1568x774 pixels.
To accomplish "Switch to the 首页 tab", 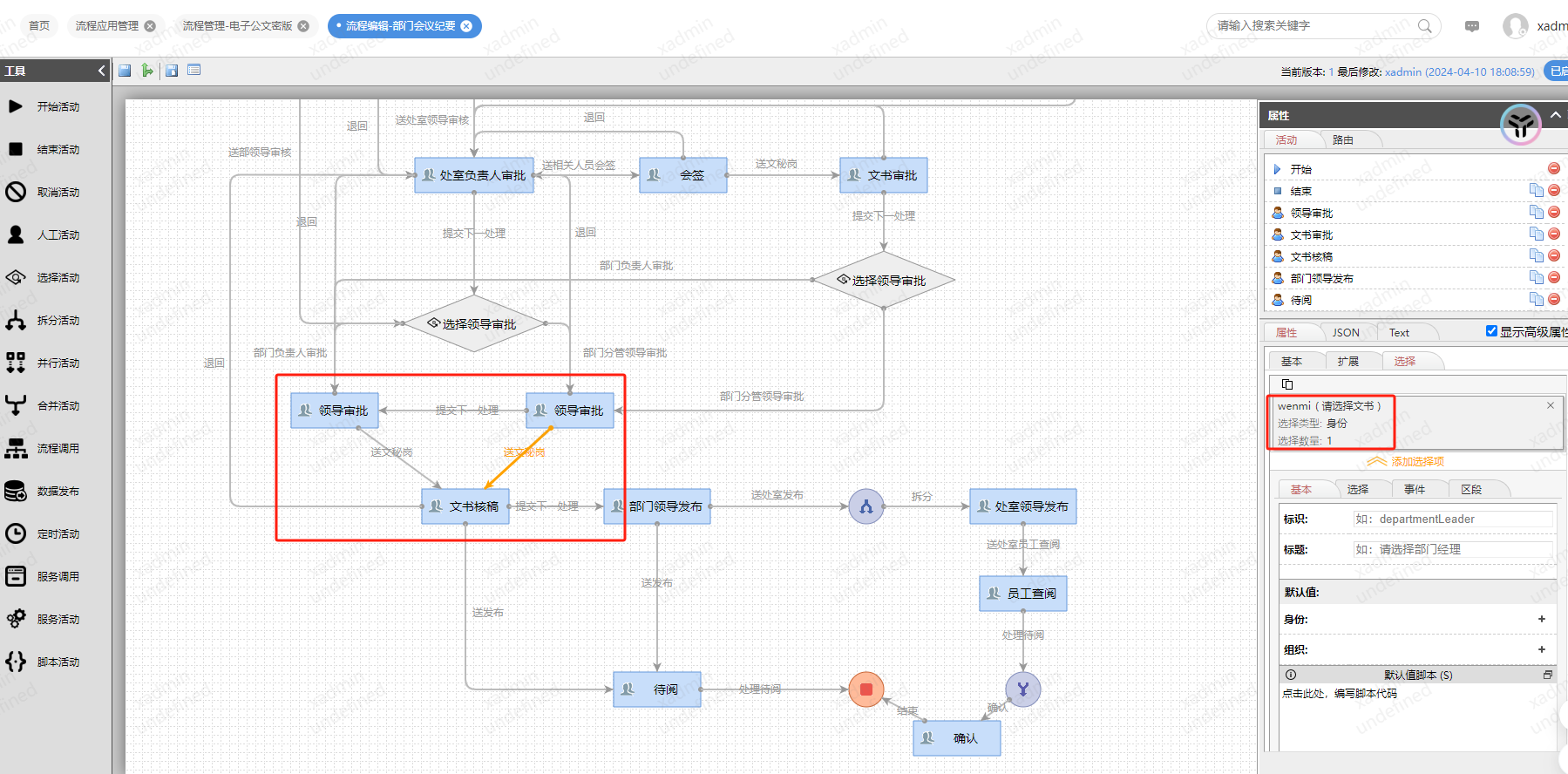I will tap(39, 26).
